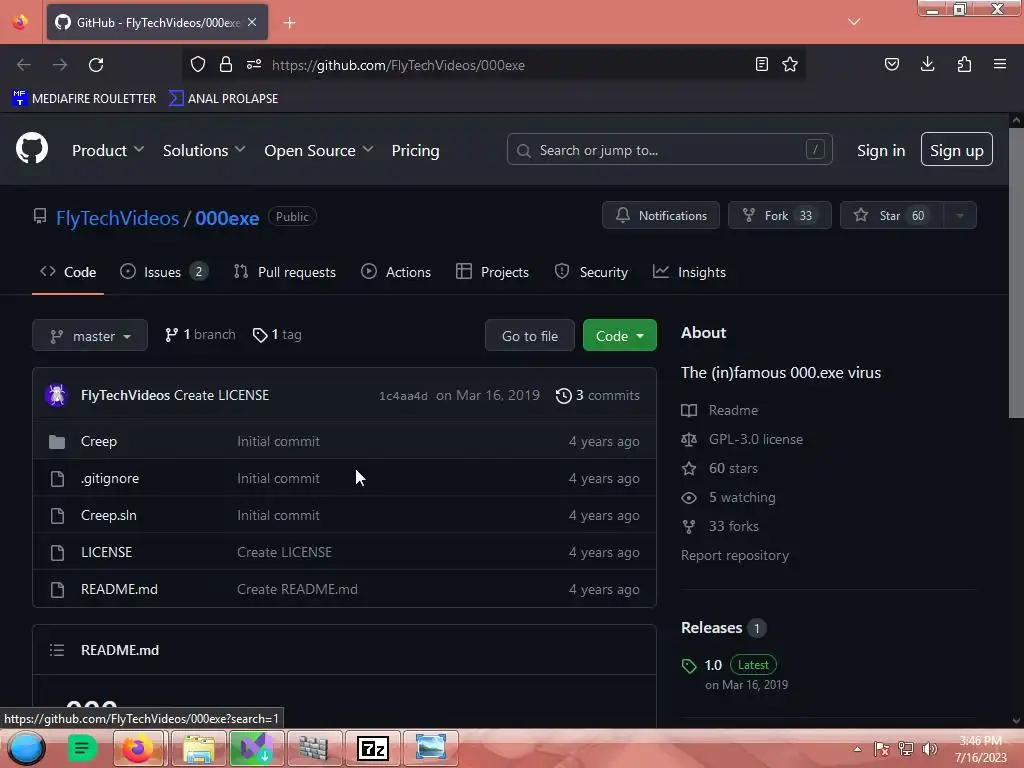The width and height of the screenshot is (1024, 768).
Task: Open the 000exe repository name link
Action: point(227,218)
